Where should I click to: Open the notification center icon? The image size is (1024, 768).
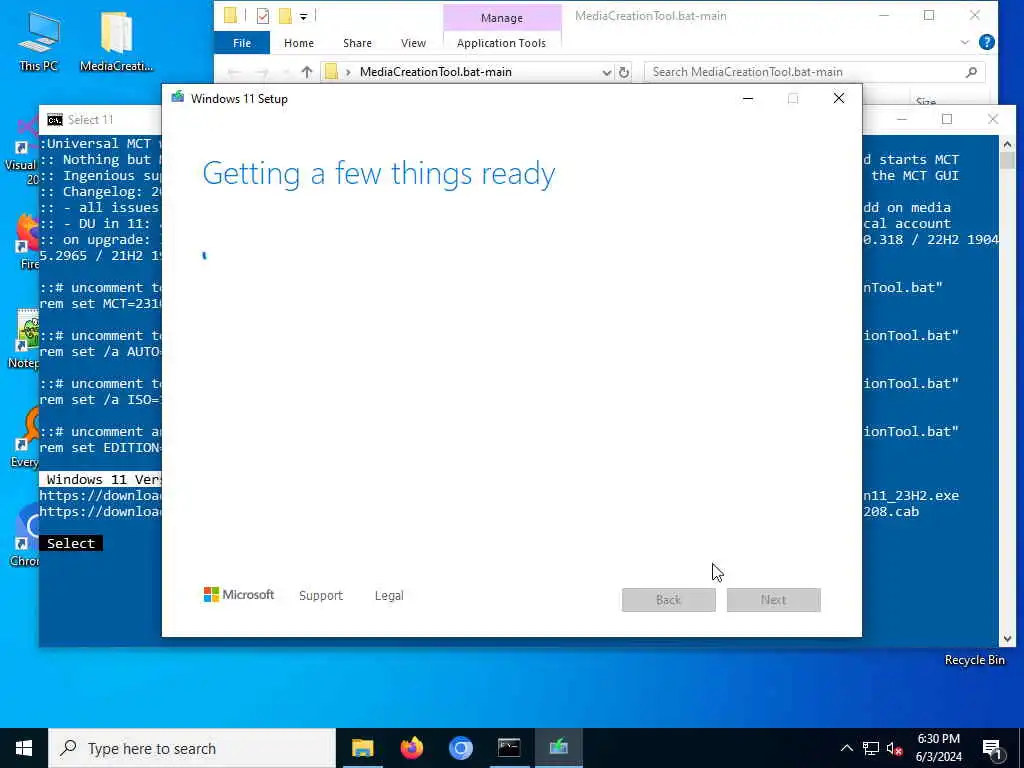(x=992, y=748)
